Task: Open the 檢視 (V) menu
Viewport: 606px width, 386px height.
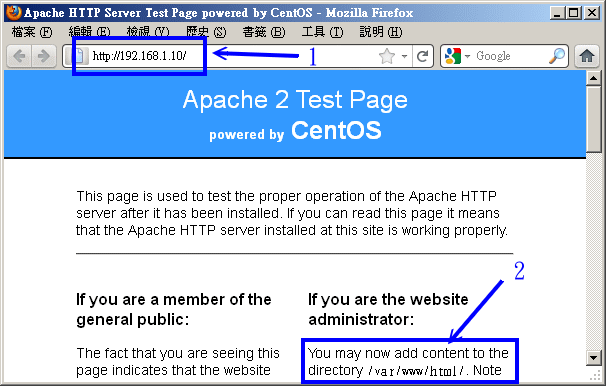Action: pos(148,32)
